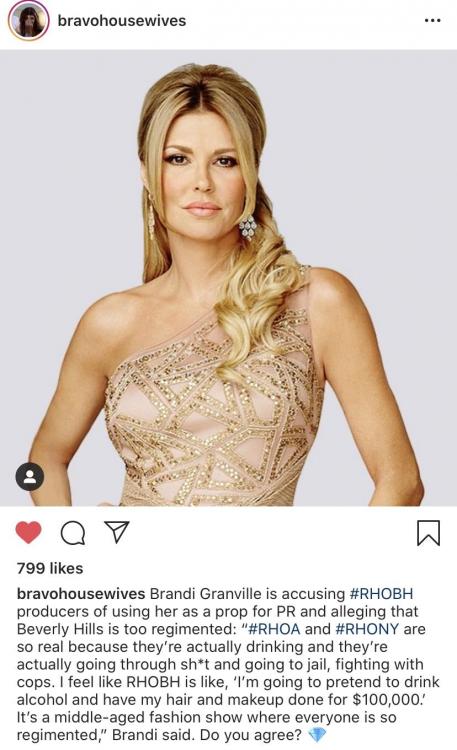Tap the woman's photo in the post

coord(228,278)
